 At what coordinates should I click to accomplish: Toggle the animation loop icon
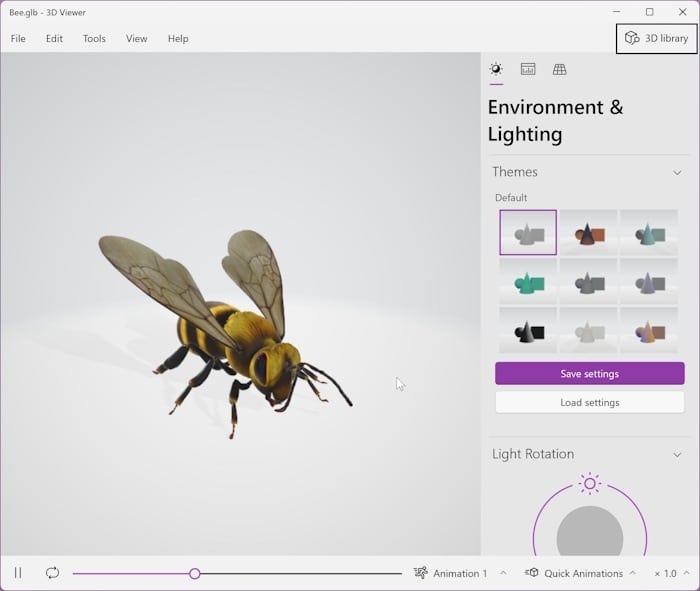(52, 573)
